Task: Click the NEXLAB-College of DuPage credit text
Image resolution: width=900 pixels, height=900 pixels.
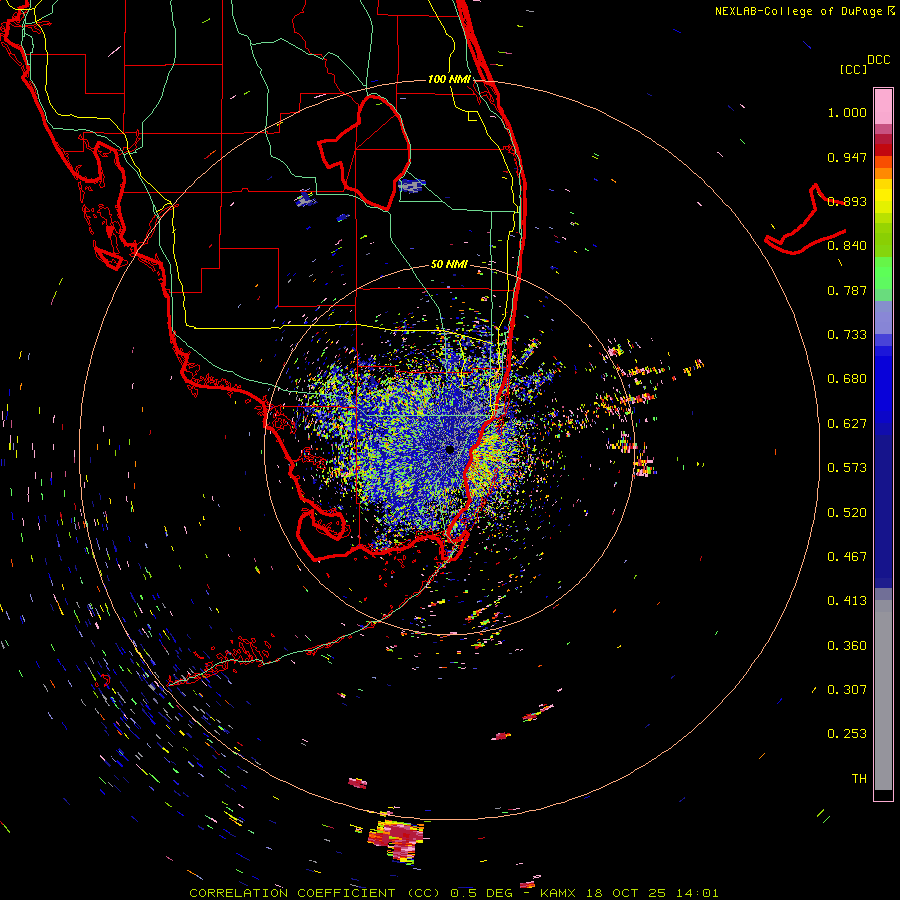Action: tap(798, 11)
